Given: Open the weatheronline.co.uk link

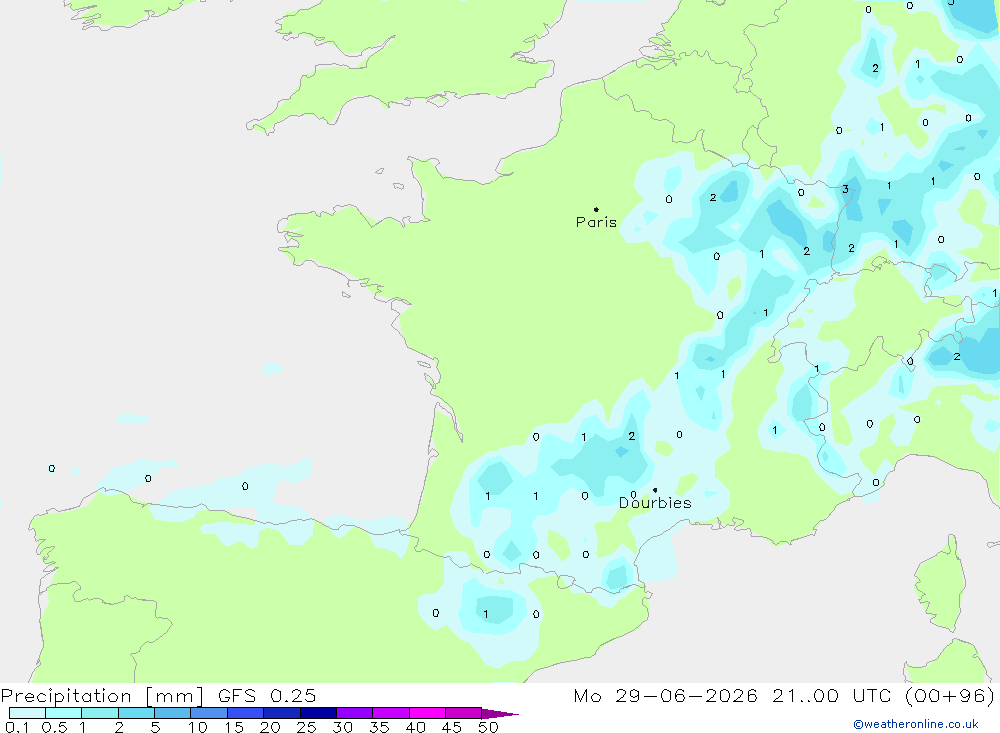Looking at the screenshot, I should coord(916,724).
